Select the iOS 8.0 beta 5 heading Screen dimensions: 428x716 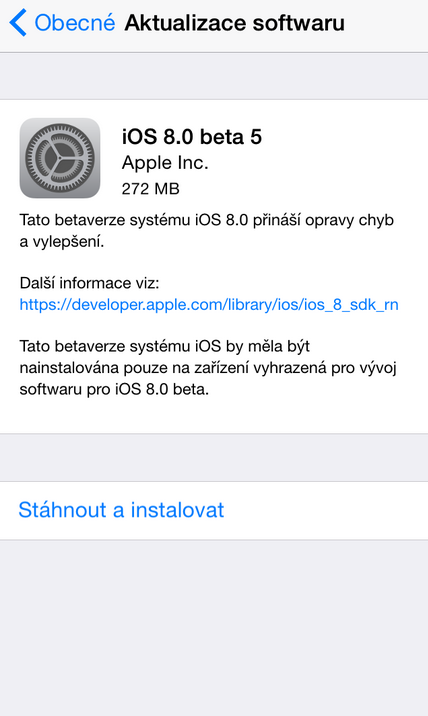click(x=192, y=137)
